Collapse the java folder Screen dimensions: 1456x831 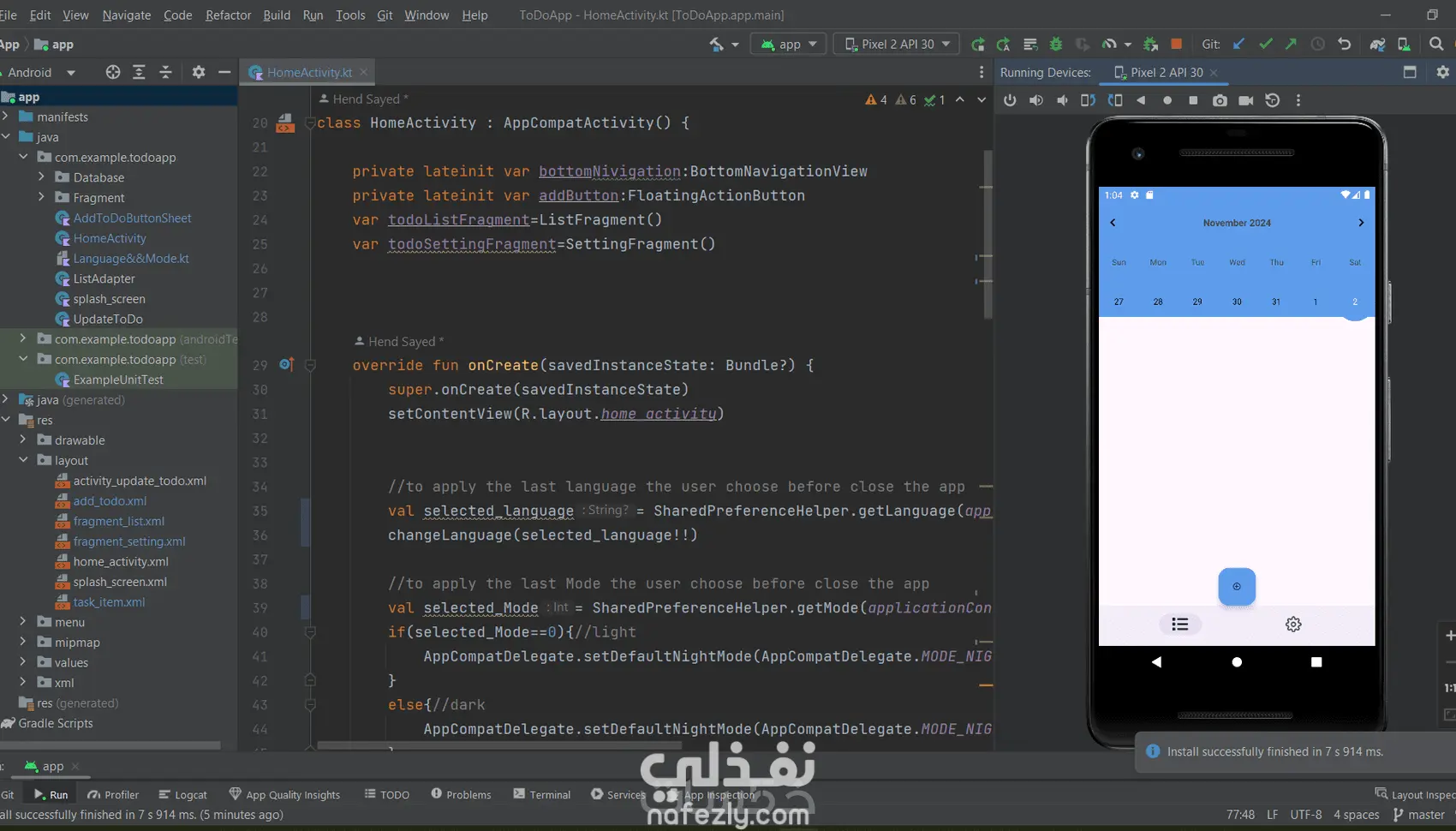[x=6, y=137]
